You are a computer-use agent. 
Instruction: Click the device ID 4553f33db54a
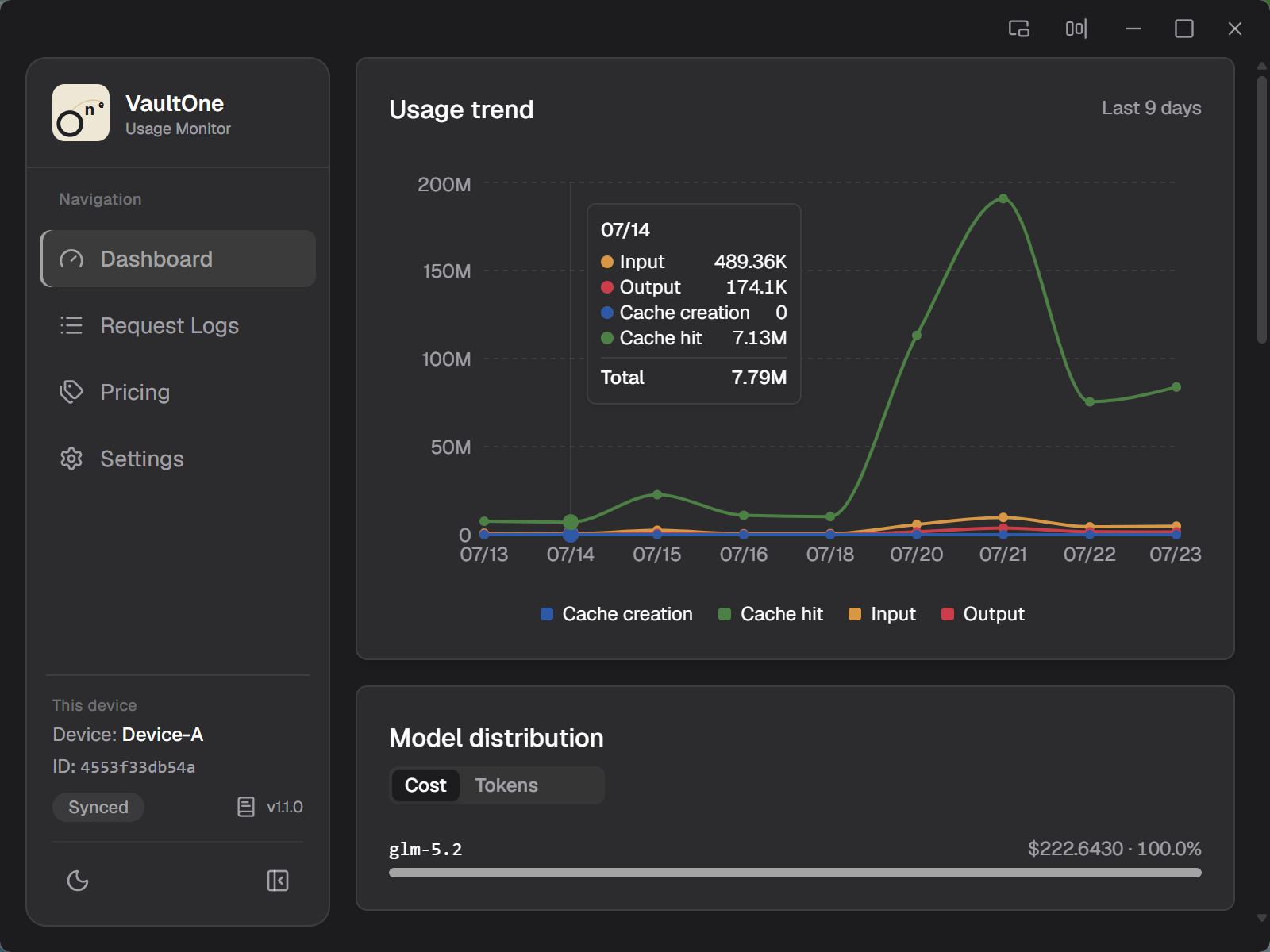point(137,767)
